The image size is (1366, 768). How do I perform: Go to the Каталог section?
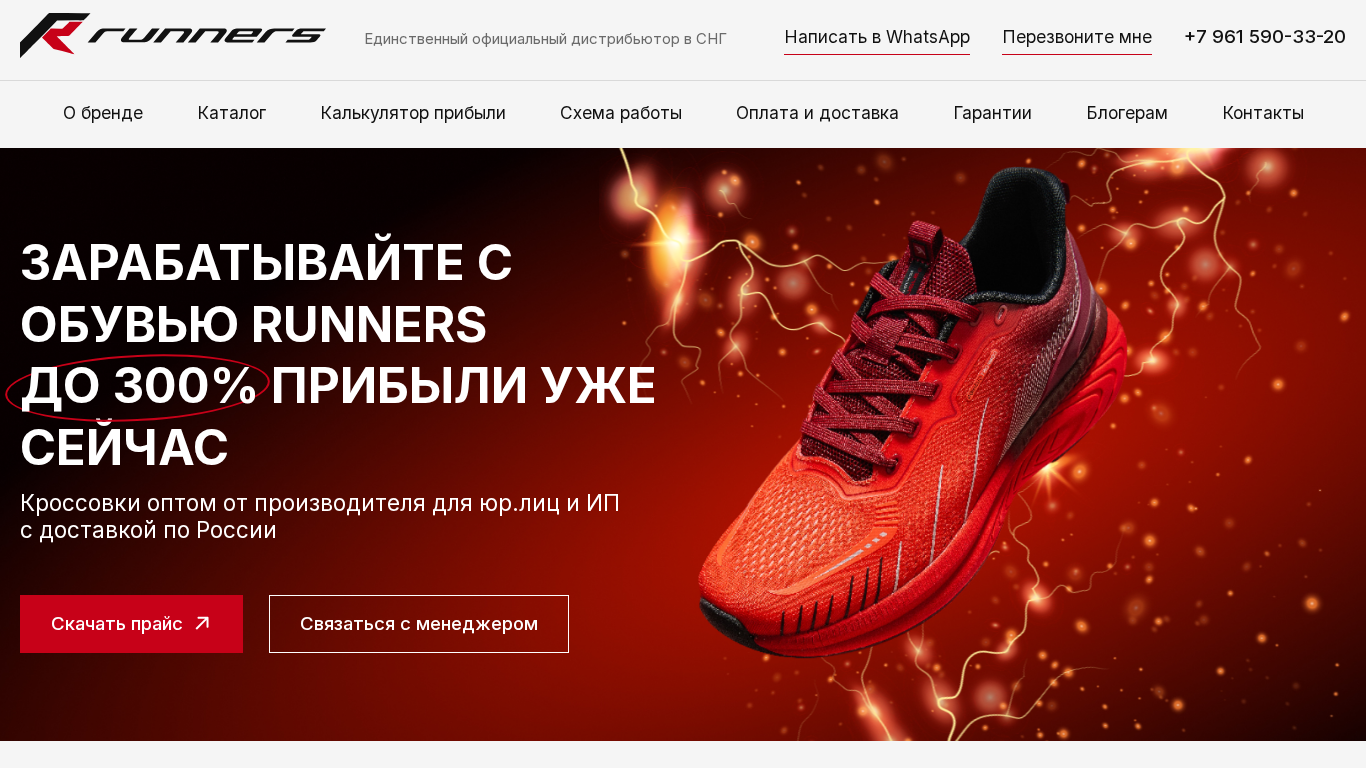(232, 113)
